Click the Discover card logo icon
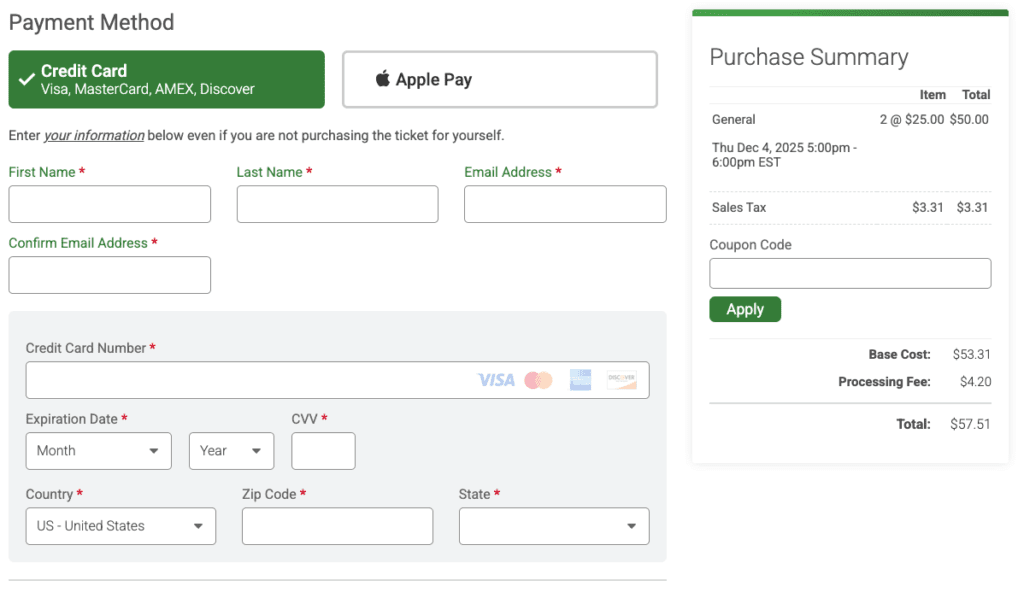The width and height of the screenshot is (1024, 592). [621, 380]
